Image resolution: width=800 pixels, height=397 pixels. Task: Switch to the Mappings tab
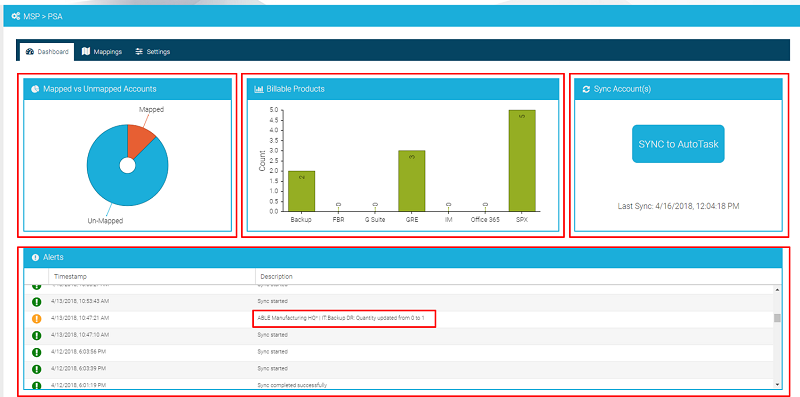pyautogui.click(x=102, y=52)
